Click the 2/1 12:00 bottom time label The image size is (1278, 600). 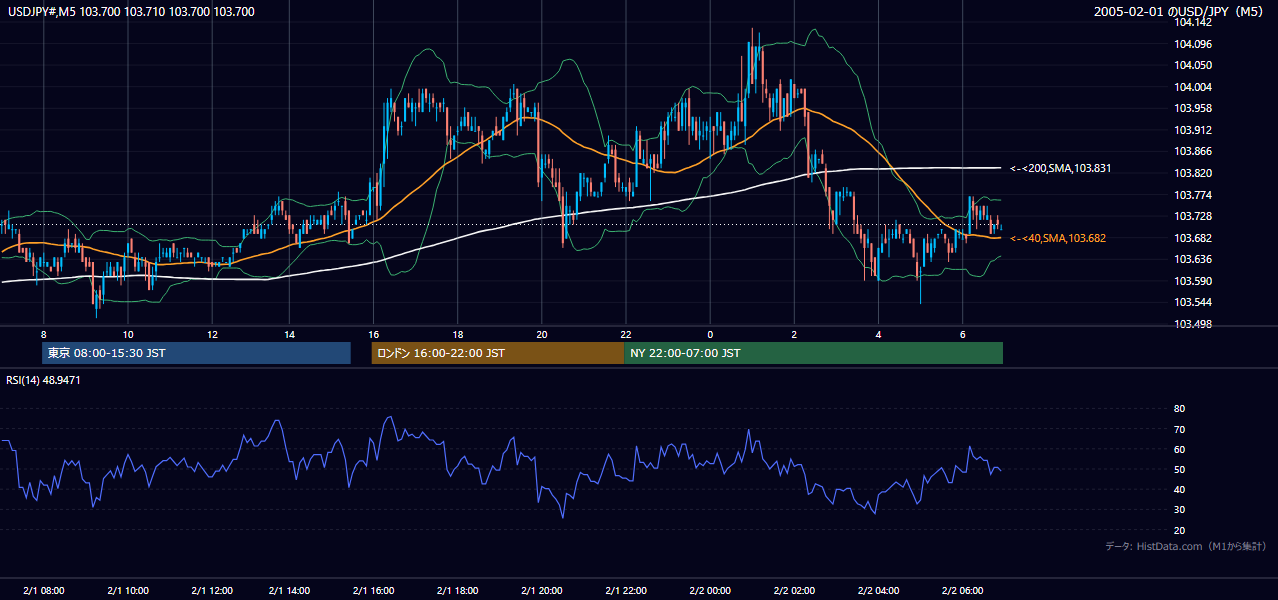click(x=211, y=590)
